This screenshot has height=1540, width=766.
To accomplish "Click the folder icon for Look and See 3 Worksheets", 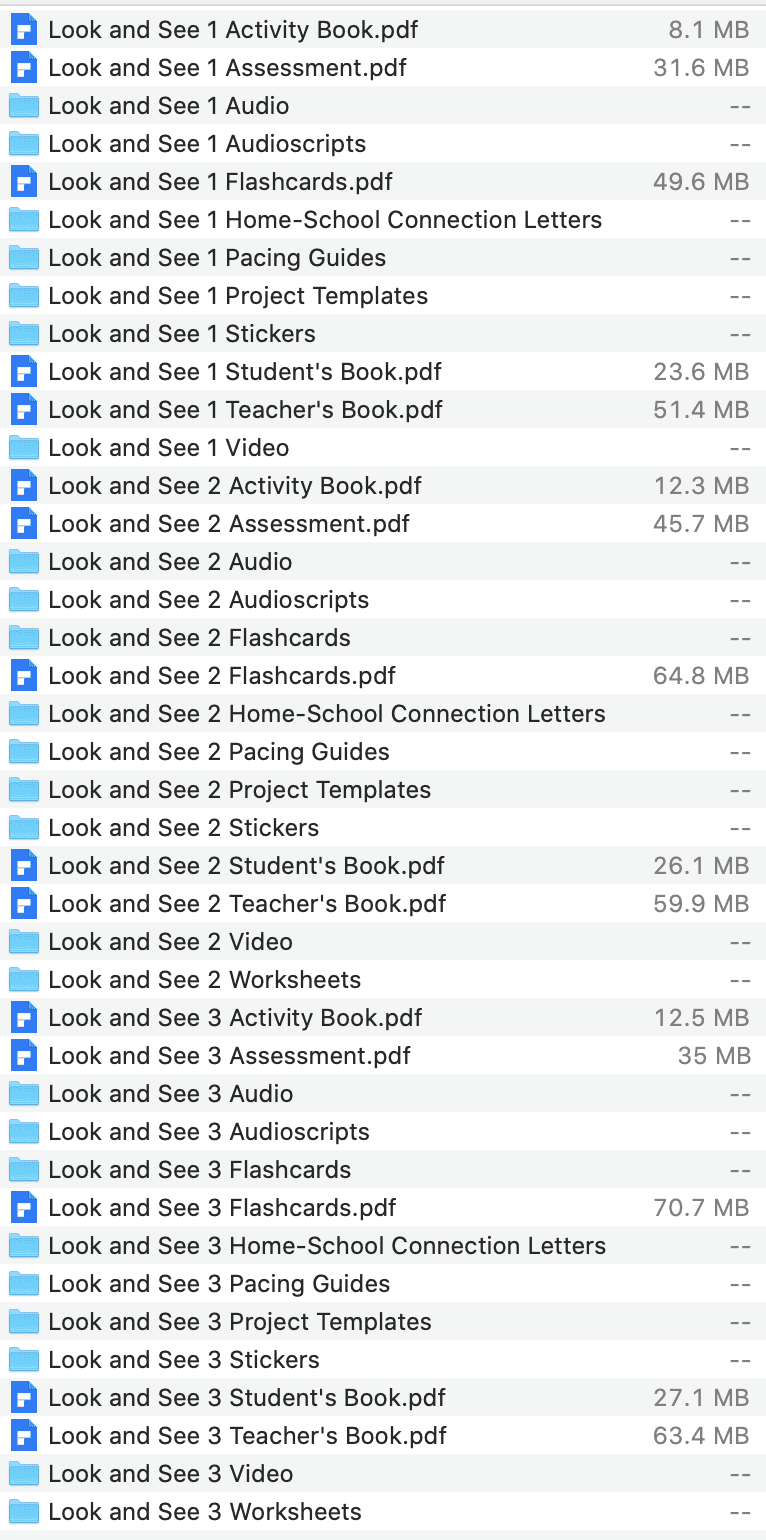I will click(23, 1511).
